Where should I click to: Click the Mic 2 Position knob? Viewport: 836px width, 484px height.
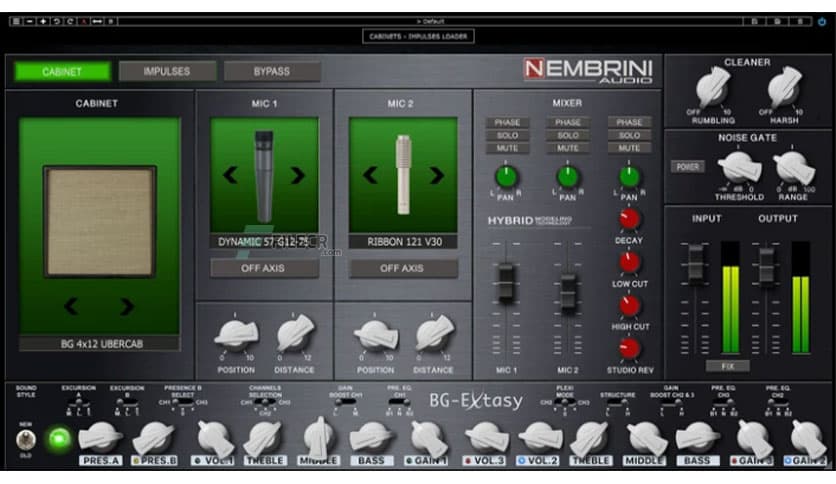click(x=375, y=335)
